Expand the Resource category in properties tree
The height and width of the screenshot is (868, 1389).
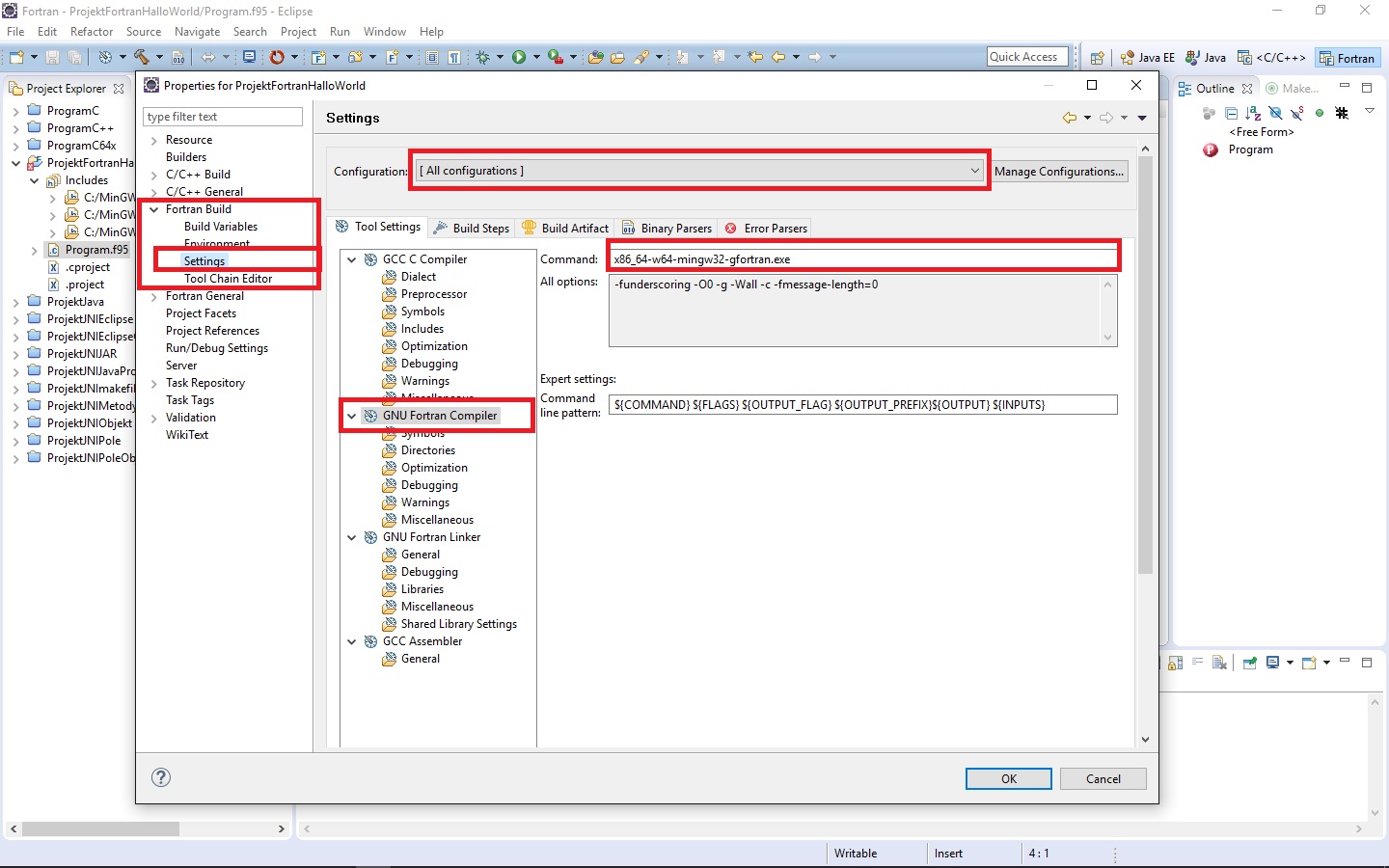(x=154, y=141)
